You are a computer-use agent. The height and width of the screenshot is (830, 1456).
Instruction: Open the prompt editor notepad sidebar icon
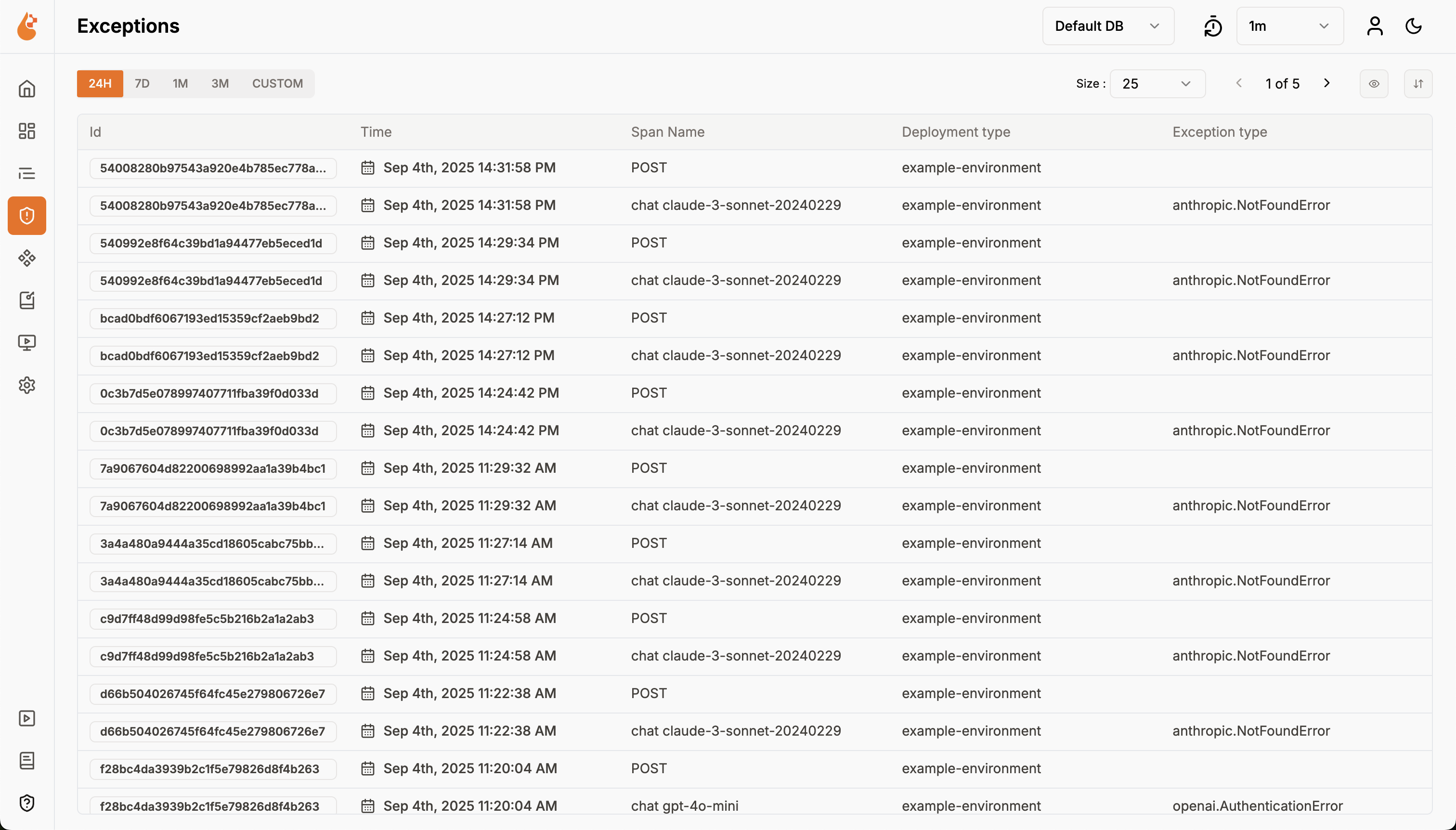[27, 300]
